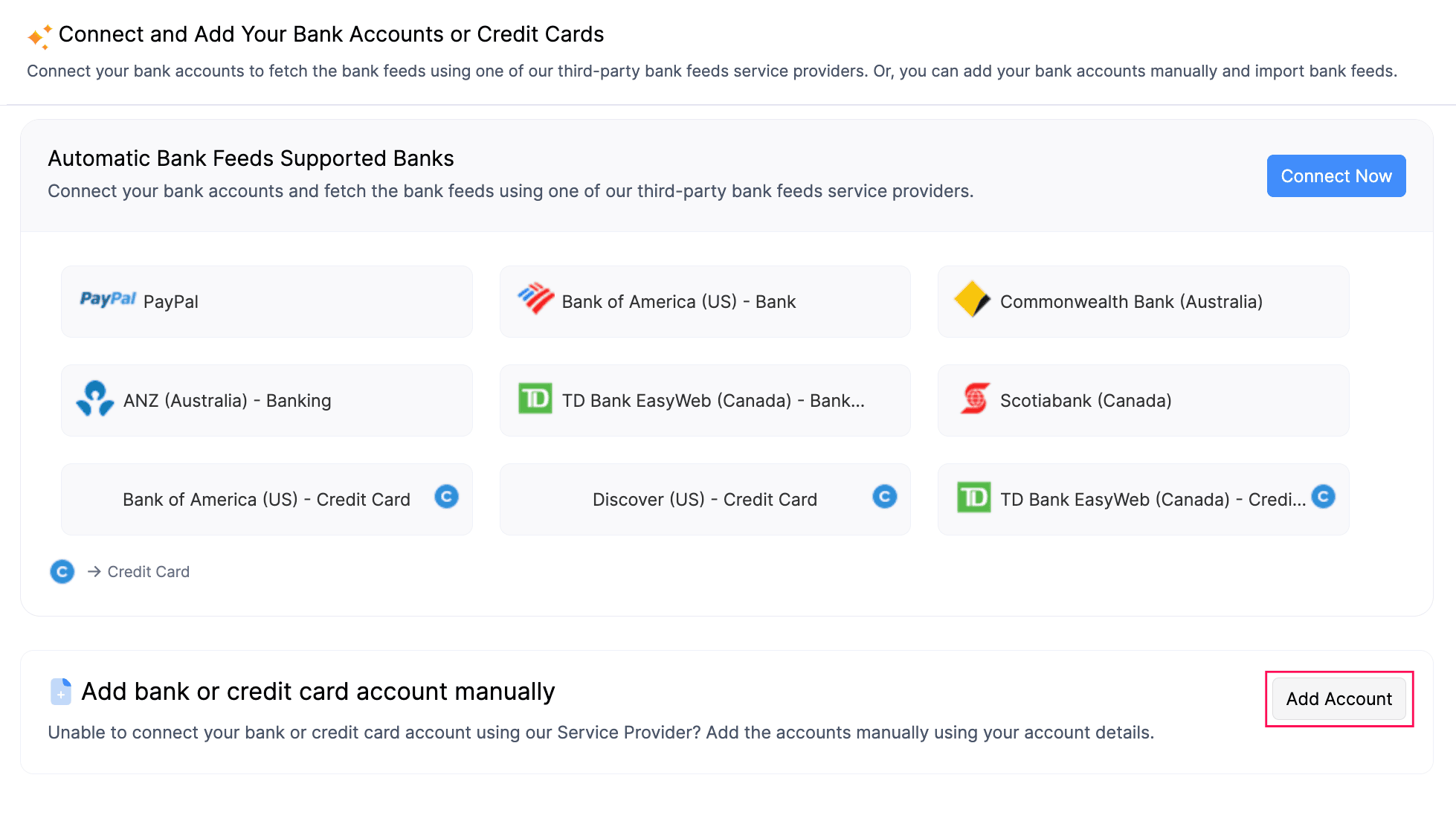Click the Connect Now button

click(1336, 176)
